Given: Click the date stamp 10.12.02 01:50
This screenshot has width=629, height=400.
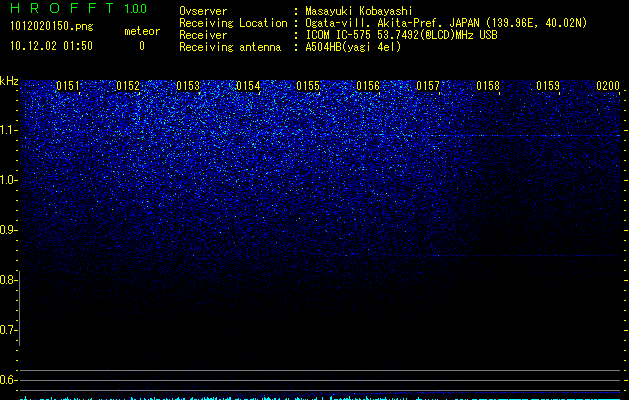Looking at the screenshot, I should click(x=51, y=46).
